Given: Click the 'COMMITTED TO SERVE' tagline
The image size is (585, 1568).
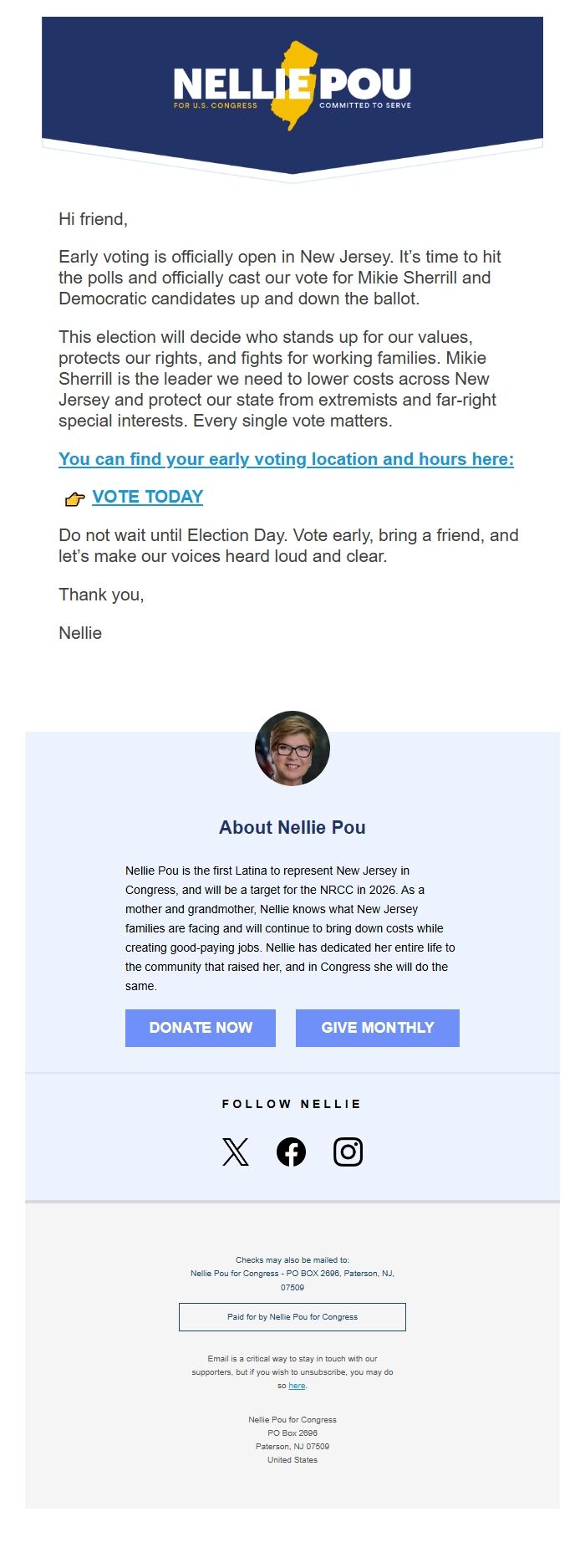Looking at the screenshot, I should (365, 105).
